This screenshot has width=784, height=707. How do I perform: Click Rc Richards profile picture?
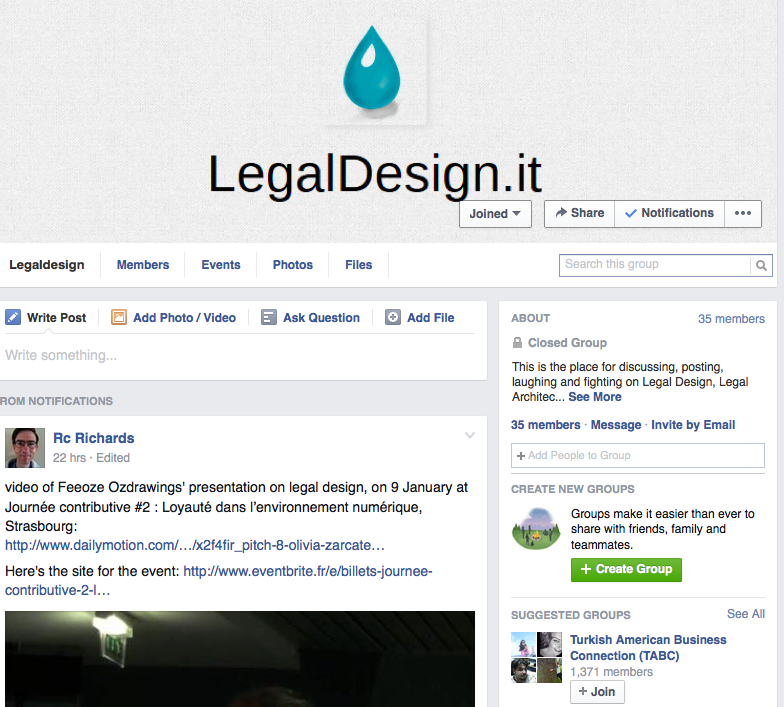(x=25, y=448)
